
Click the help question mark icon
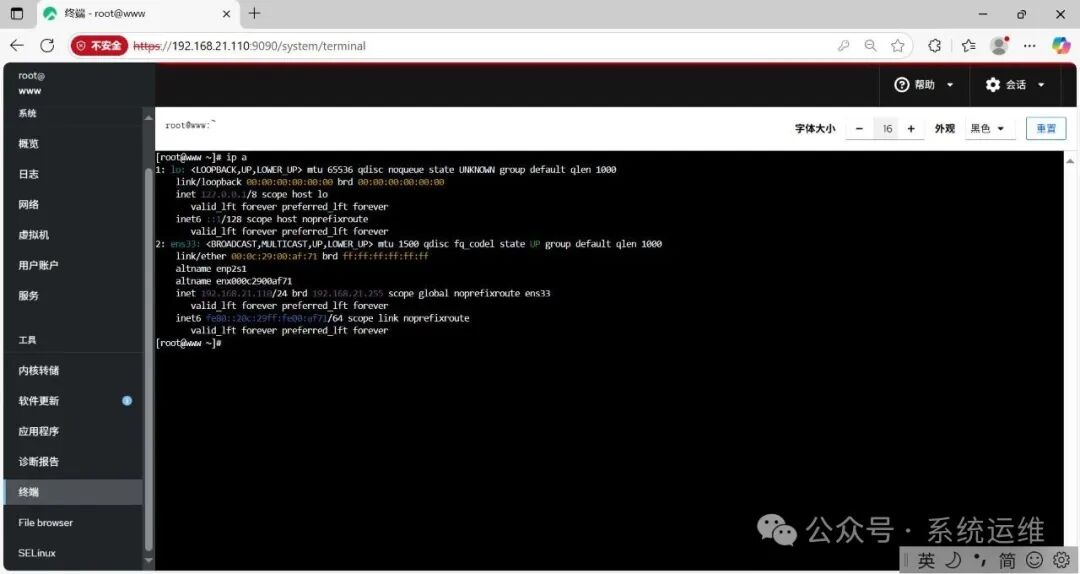click(x=902, y=85)
